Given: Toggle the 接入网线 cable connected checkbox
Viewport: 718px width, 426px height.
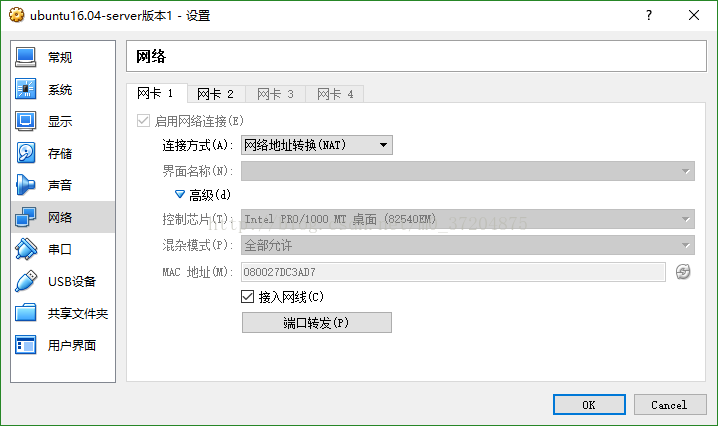Looking at the screenshot, I should [249, 297].
